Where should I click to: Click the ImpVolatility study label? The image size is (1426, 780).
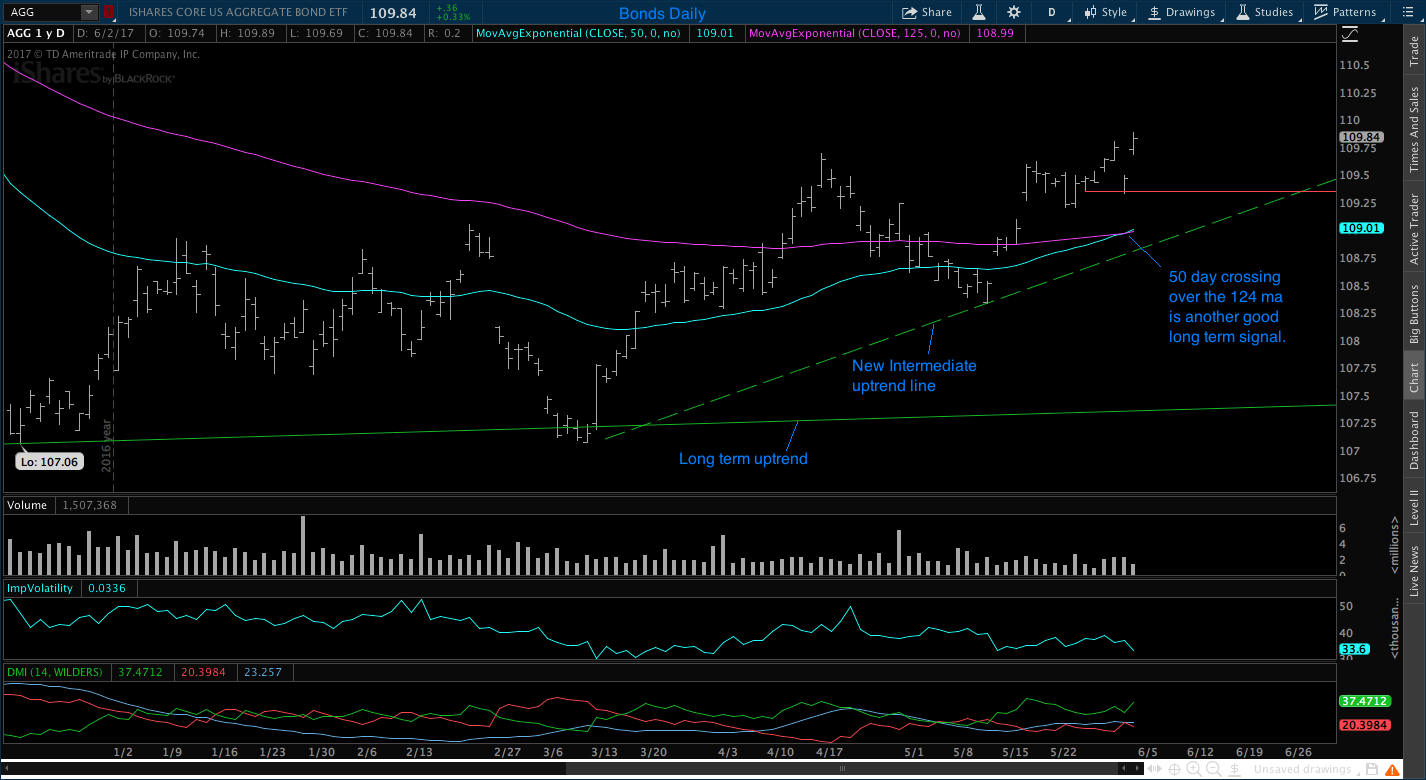40,588
